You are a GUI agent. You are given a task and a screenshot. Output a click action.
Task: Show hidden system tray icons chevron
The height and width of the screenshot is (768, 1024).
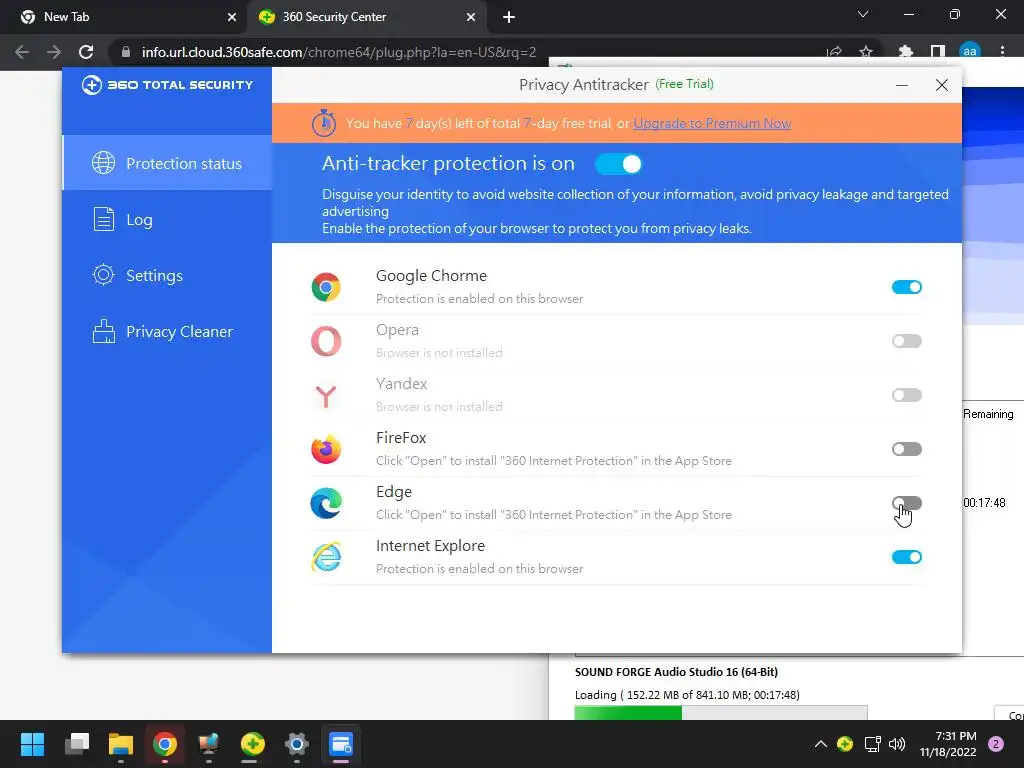pyautogui.click(x=821, y=744)
